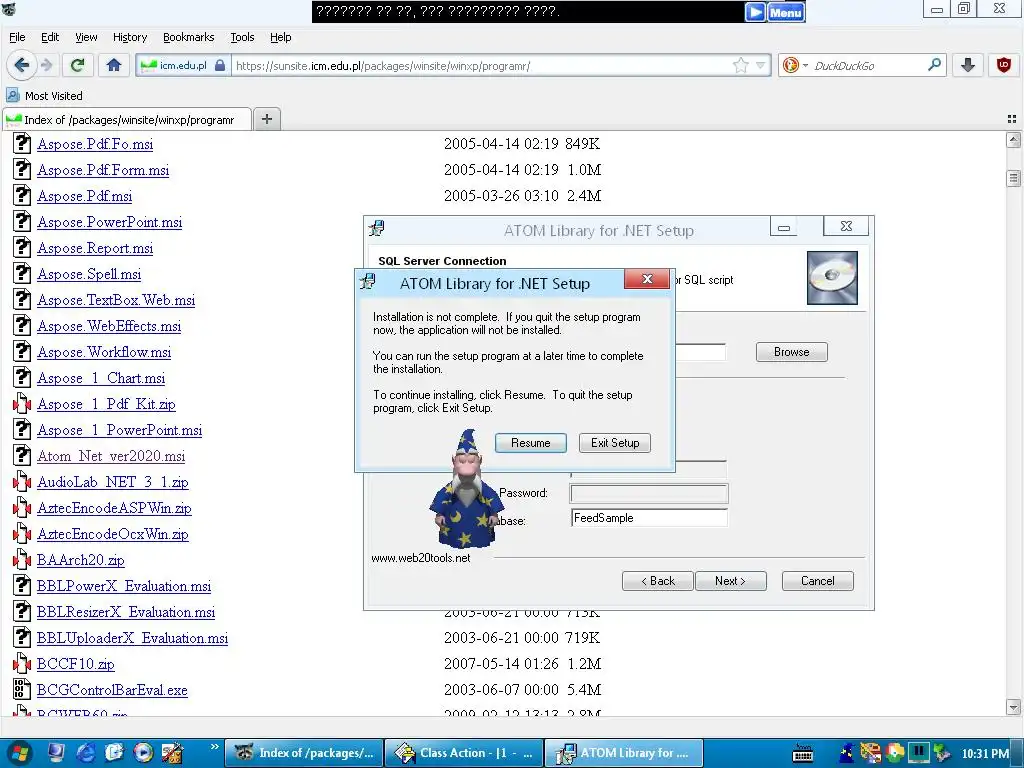Click Next in the setup wizard
This screenshot has height=768, width=1024.
pos(731,581)
